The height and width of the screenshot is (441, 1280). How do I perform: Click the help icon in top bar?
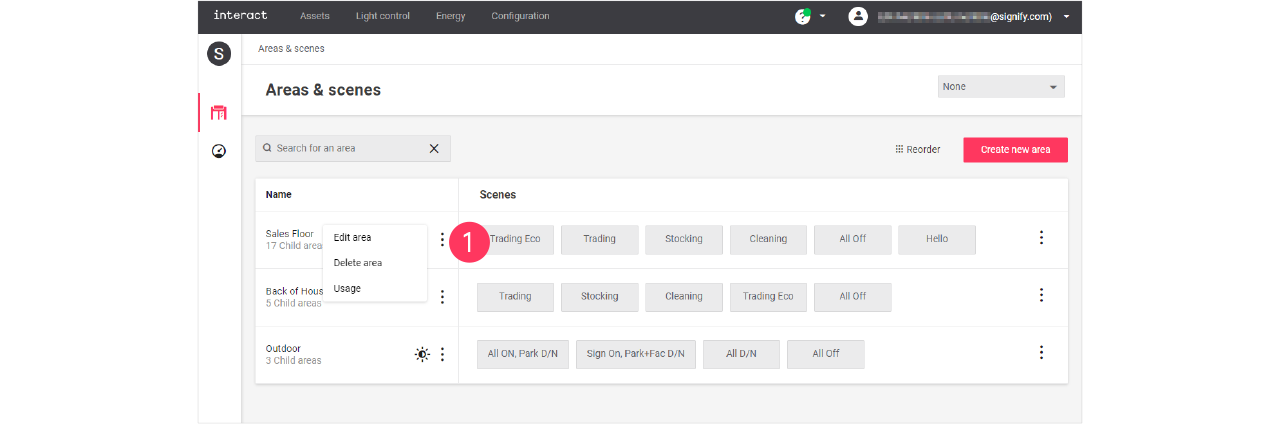802,16
